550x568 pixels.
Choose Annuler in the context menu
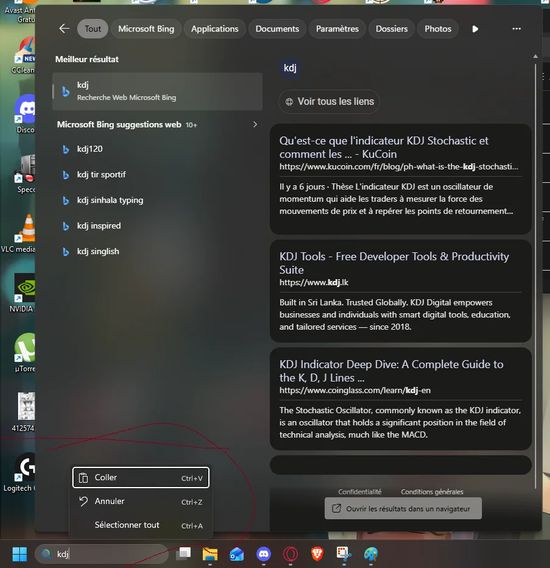141,501
